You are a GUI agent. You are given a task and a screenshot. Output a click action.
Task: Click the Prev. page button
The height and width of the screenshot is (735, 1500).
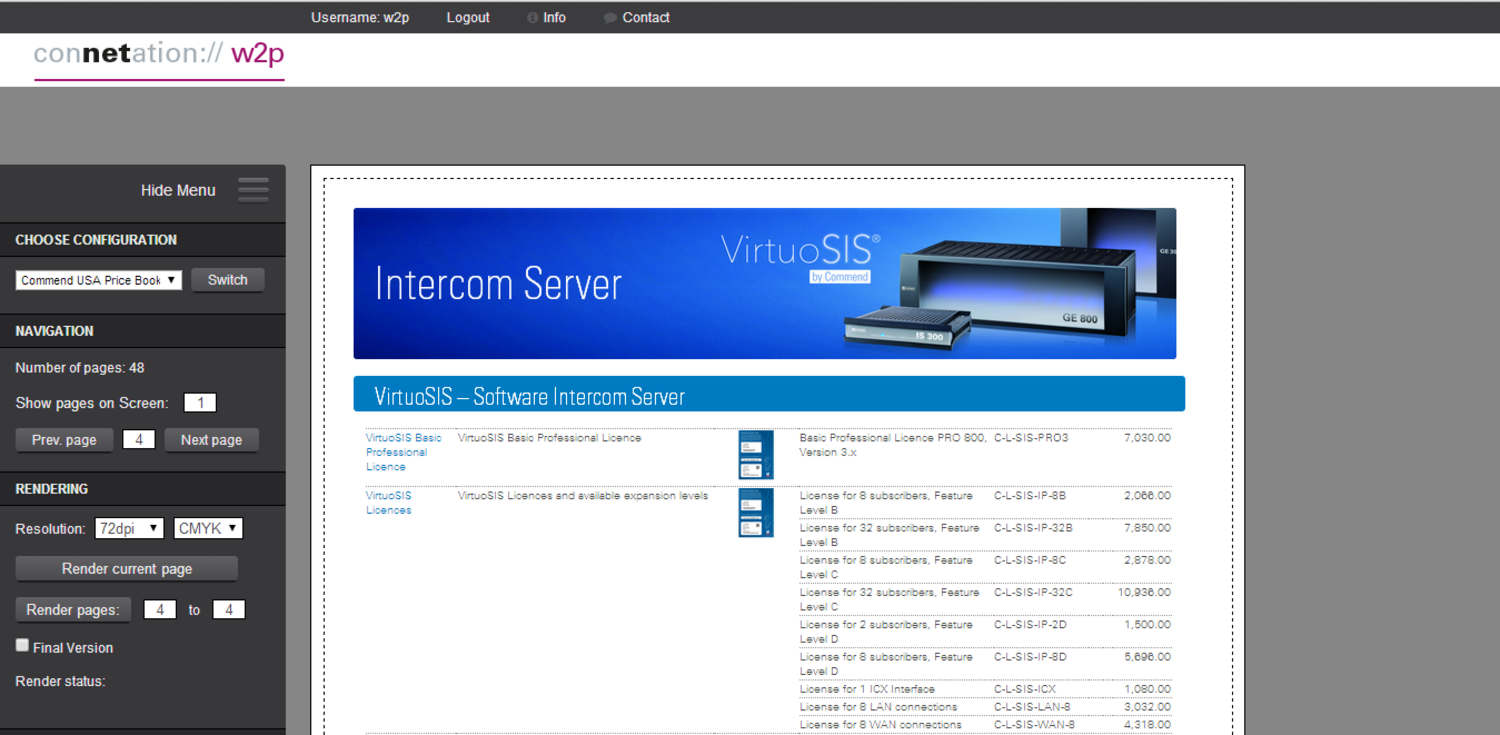[64, 440]
